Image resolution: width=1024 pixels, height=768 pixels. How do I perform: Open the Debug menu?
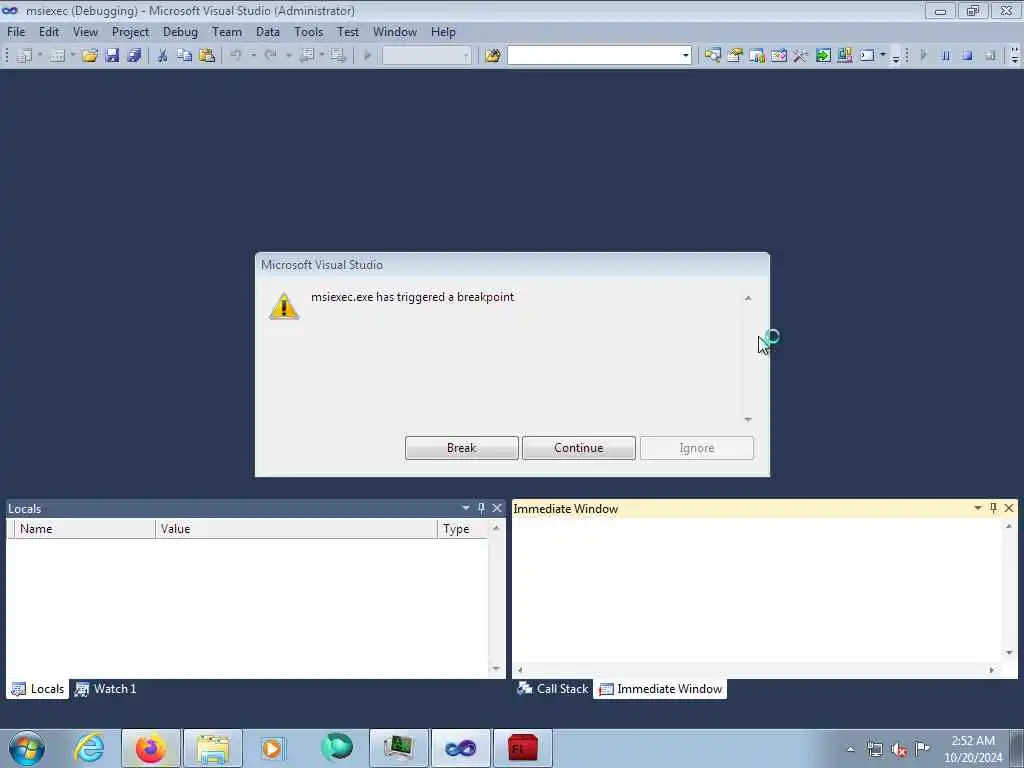[180, 32]
